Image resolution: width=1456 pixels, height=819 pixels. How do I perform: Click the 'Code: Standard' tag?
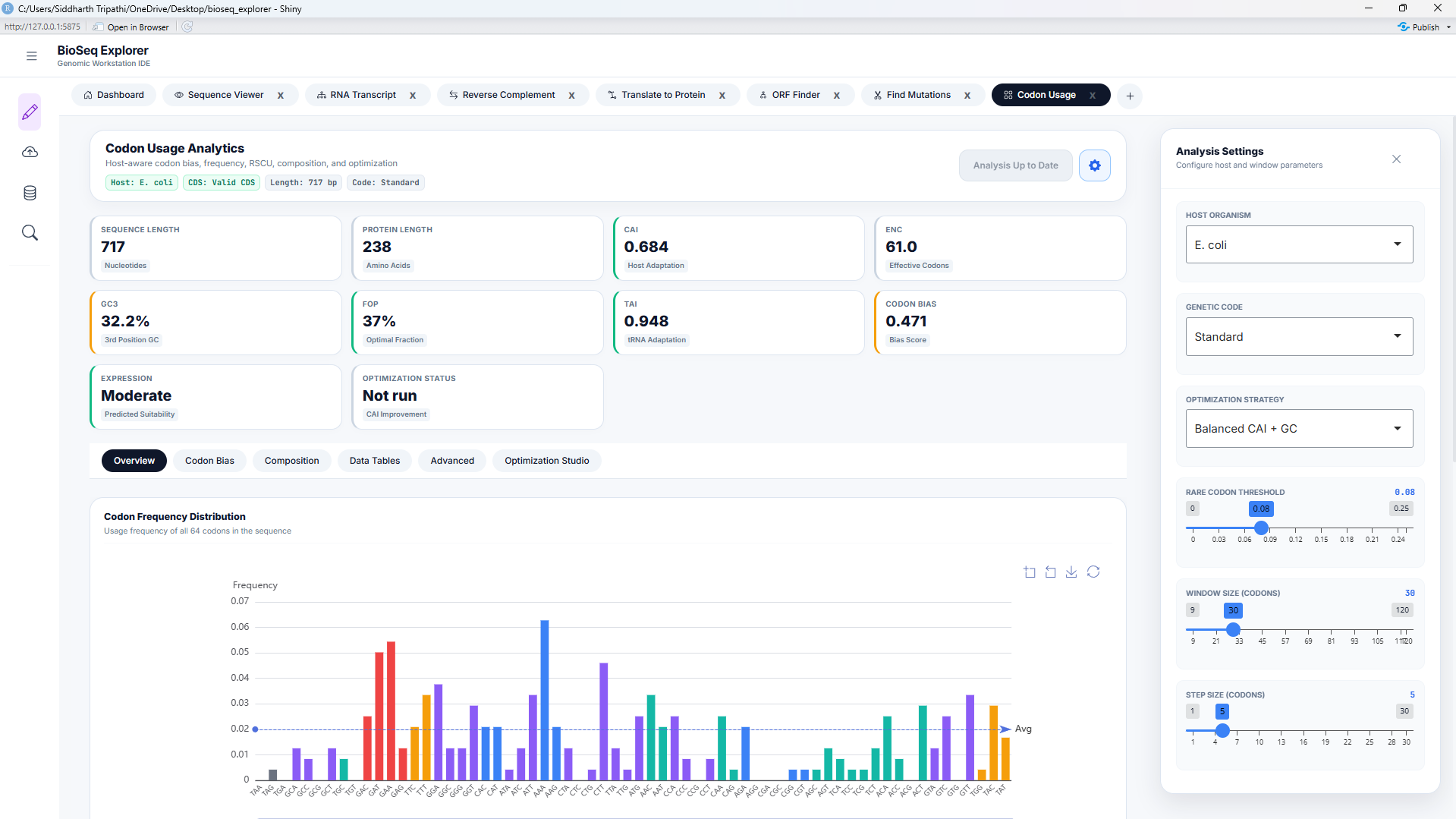[385, 183]
